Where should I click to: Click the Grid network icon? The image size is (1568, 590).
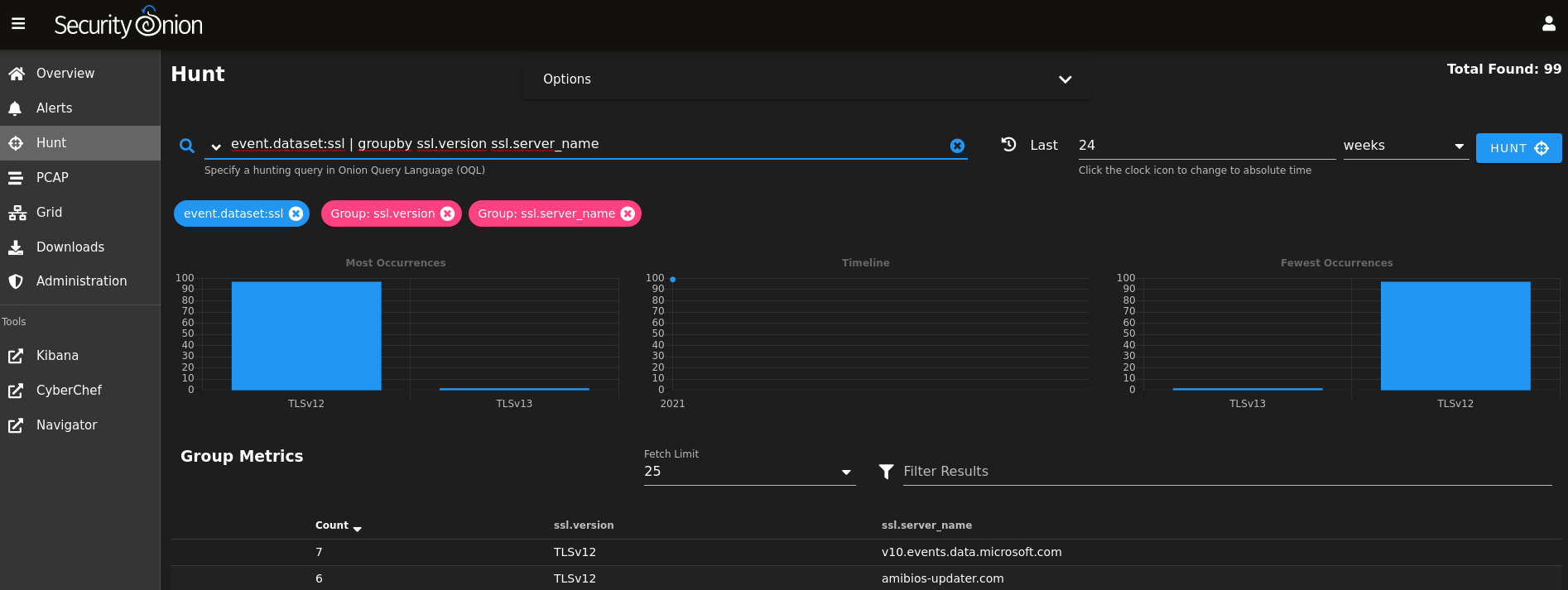17,213
